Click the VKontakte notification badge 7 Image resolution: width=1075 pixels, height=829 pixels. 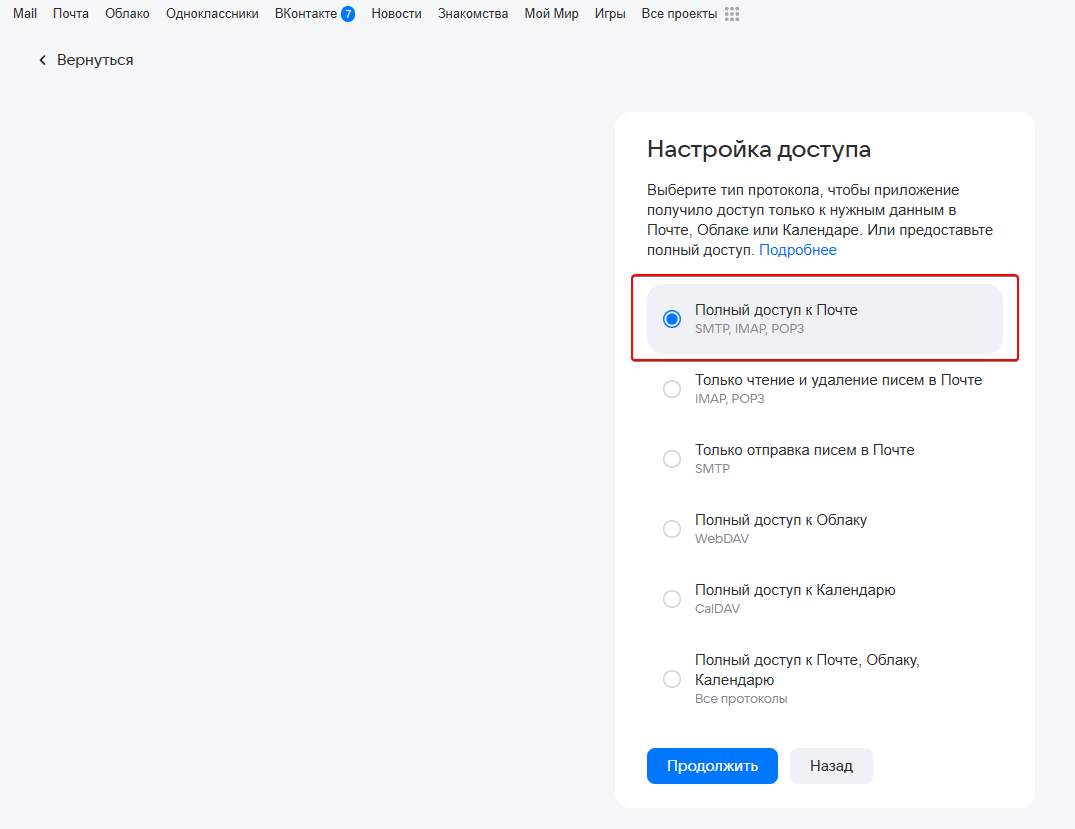pos(347,14)
